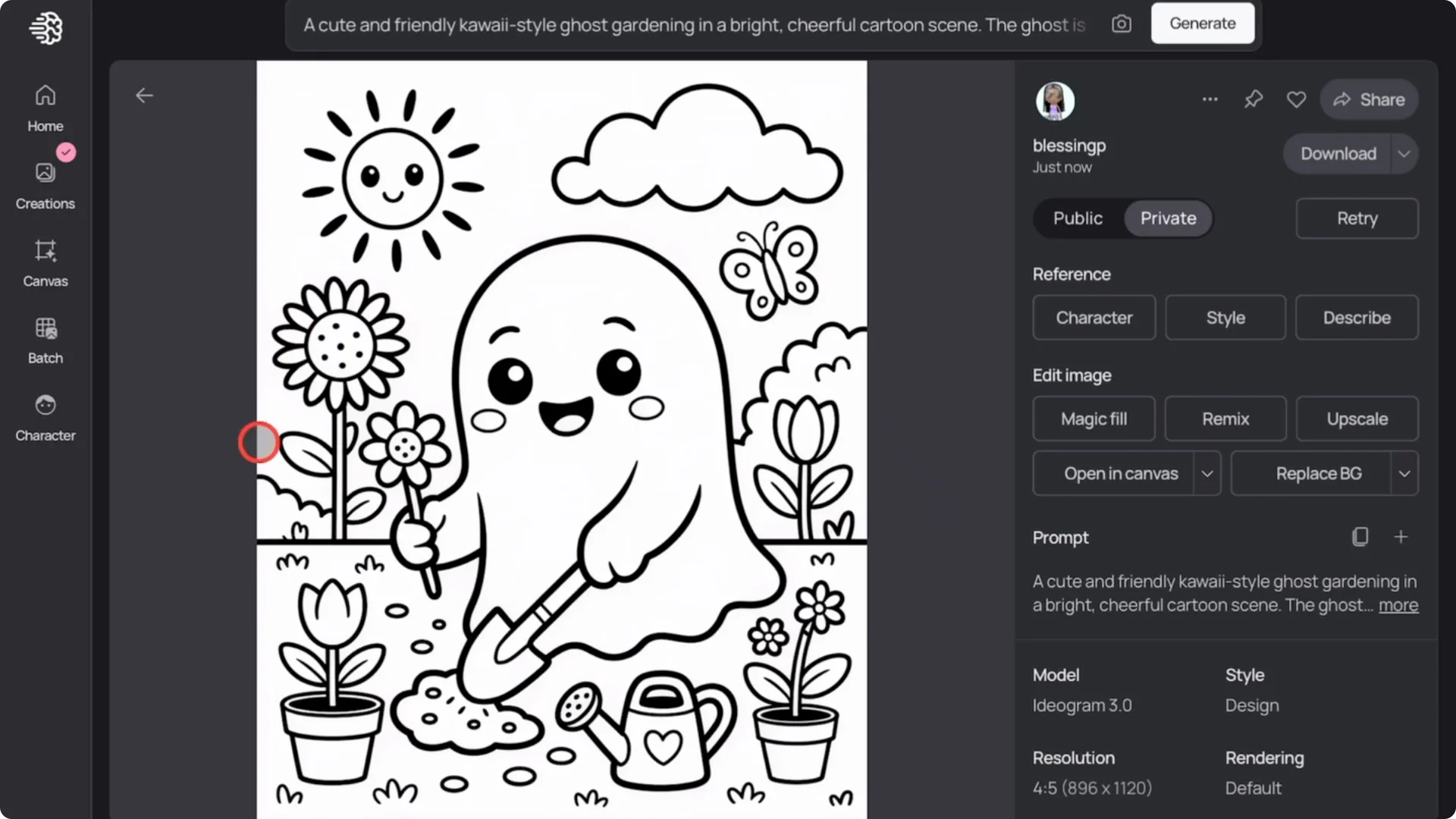Screen dimensions: 1456x819
Task: Copy the prompt using the copy icon
Action: pos(1360,537)
